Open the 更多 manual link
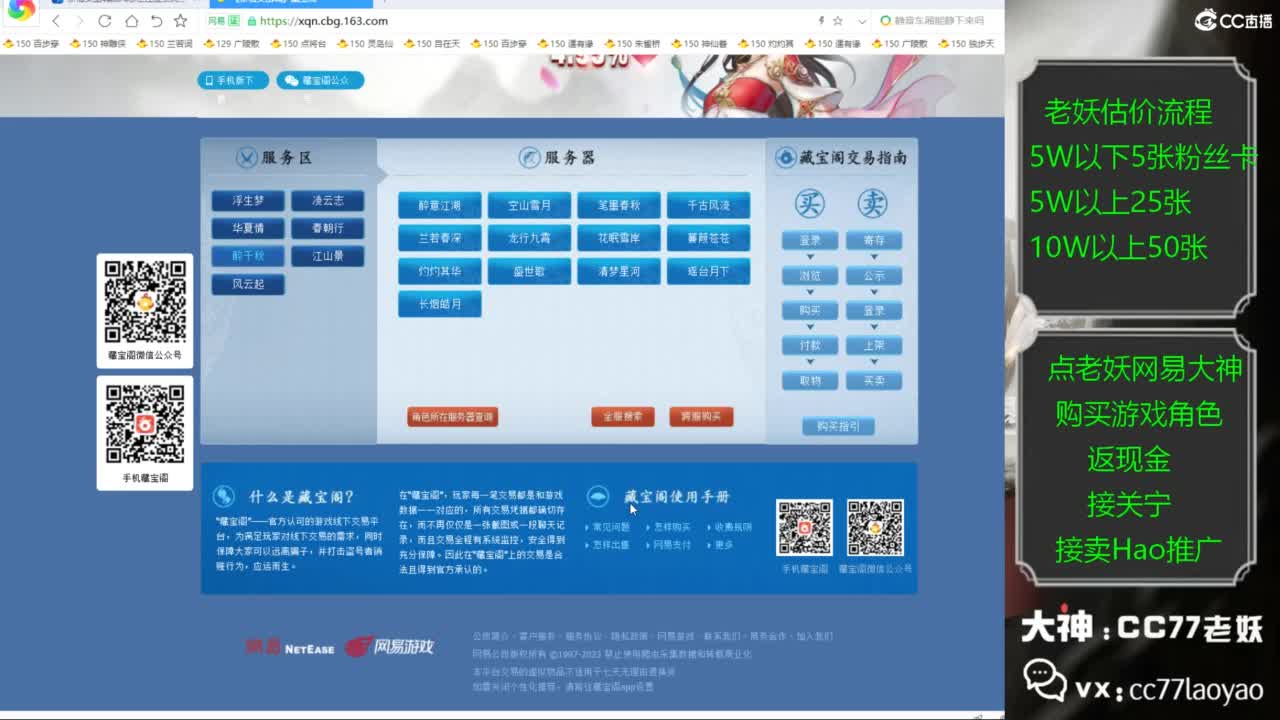The width and height of the screenshot is (1280, 720). [724, 545]
